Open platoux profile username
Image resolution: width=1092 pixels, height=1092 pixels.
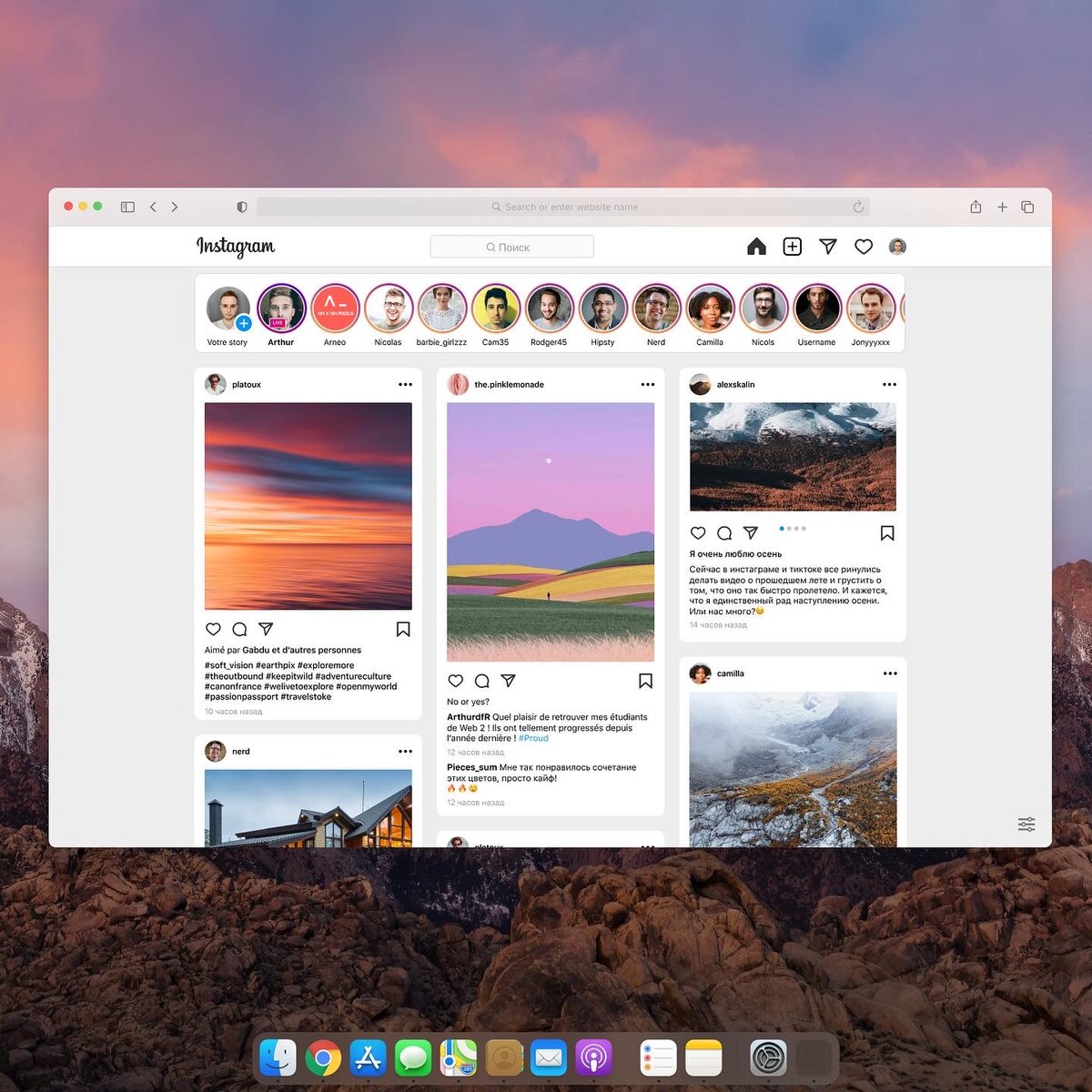[x=247, y=384]
